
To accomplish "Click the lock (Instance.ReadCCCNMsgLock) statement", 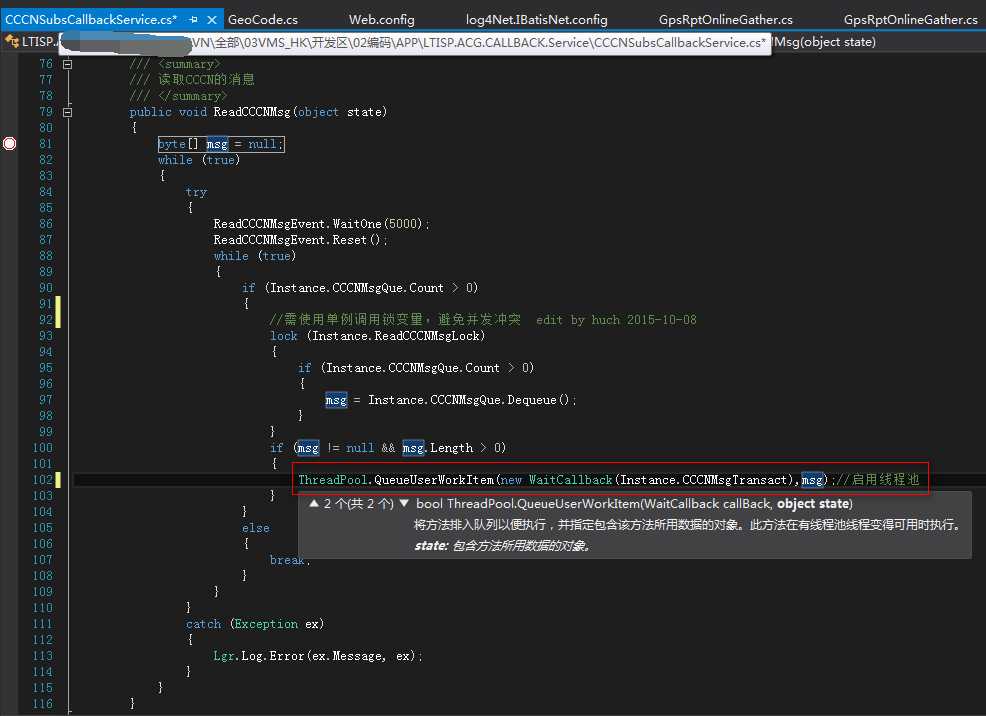I will click(x=377, y=336).
